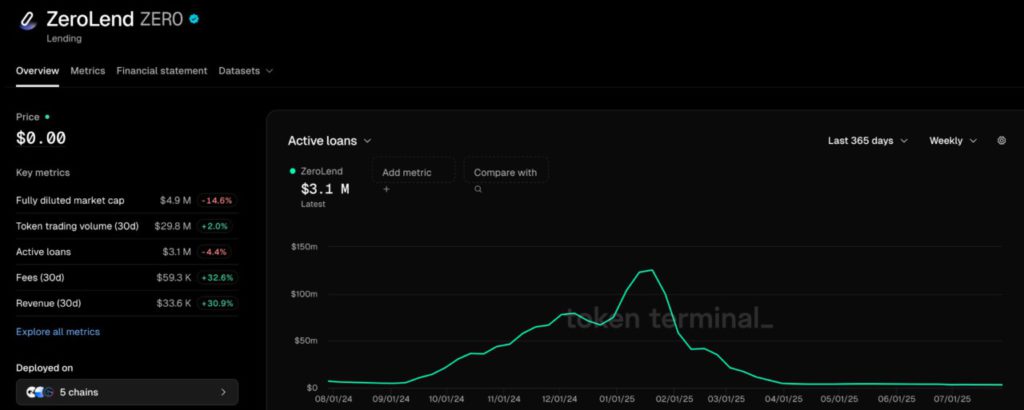This screenshot has height=410, width=1024.
Task: Follow the Explore all metrics link
Action: pyautogui.click(x=58, y=331)
